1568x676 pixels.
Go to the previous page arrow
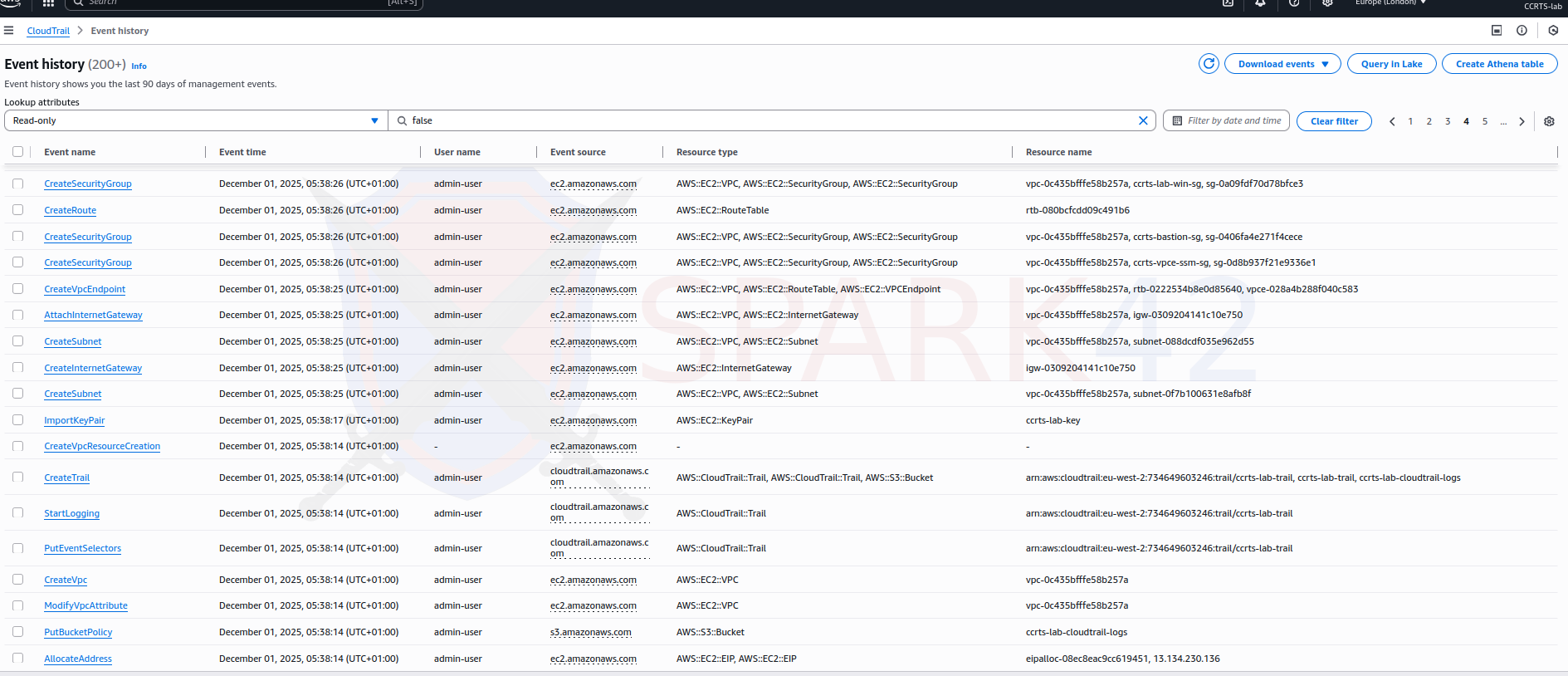[1392, 121]
